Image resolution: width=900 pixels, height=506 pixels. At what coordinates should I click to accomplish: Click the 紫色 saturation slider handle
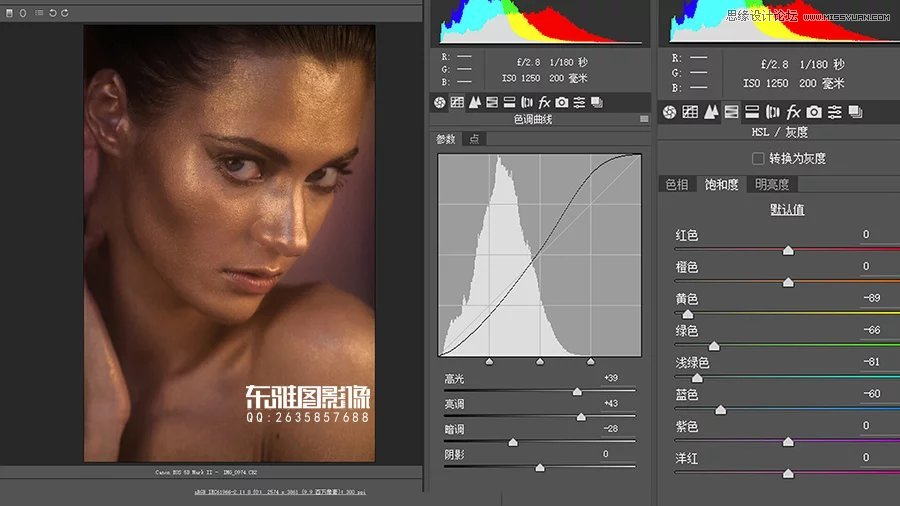pyautogui.click(x=788, y=441)
